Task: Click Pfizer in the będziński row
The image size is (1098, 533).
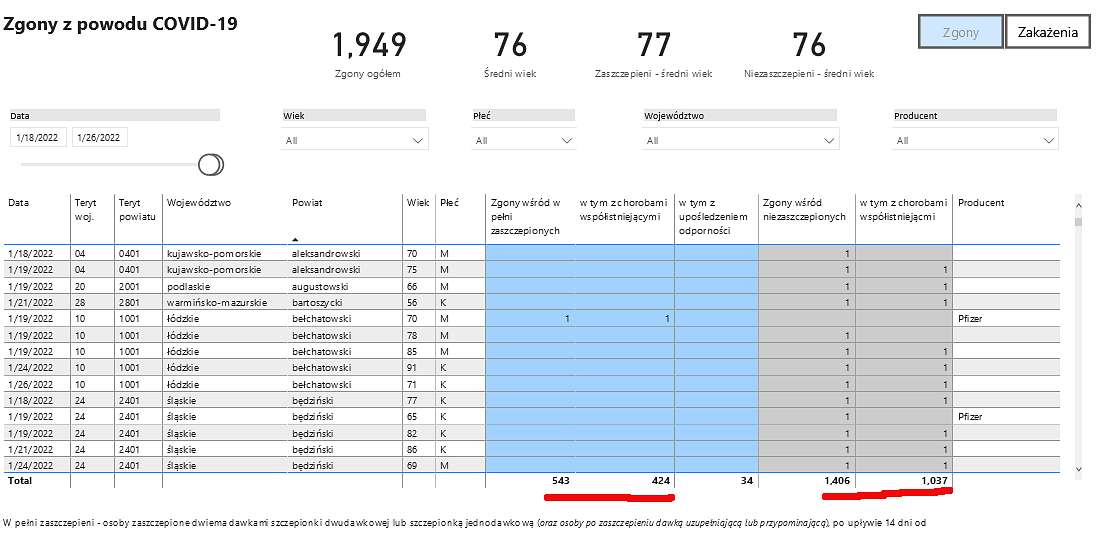Action: (971, 417)
